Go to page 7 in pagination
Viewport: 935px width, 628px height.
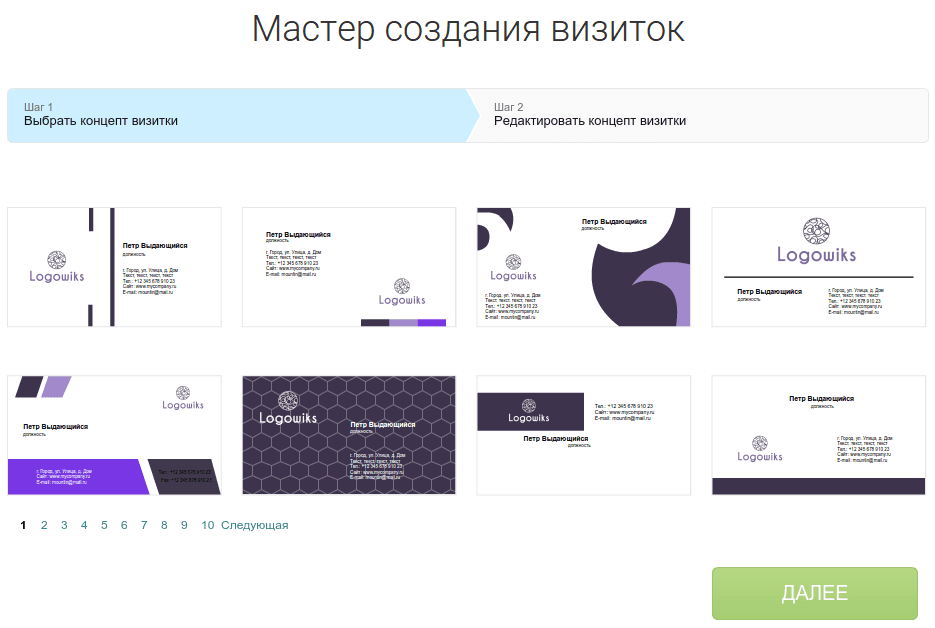tap(144, 525)
